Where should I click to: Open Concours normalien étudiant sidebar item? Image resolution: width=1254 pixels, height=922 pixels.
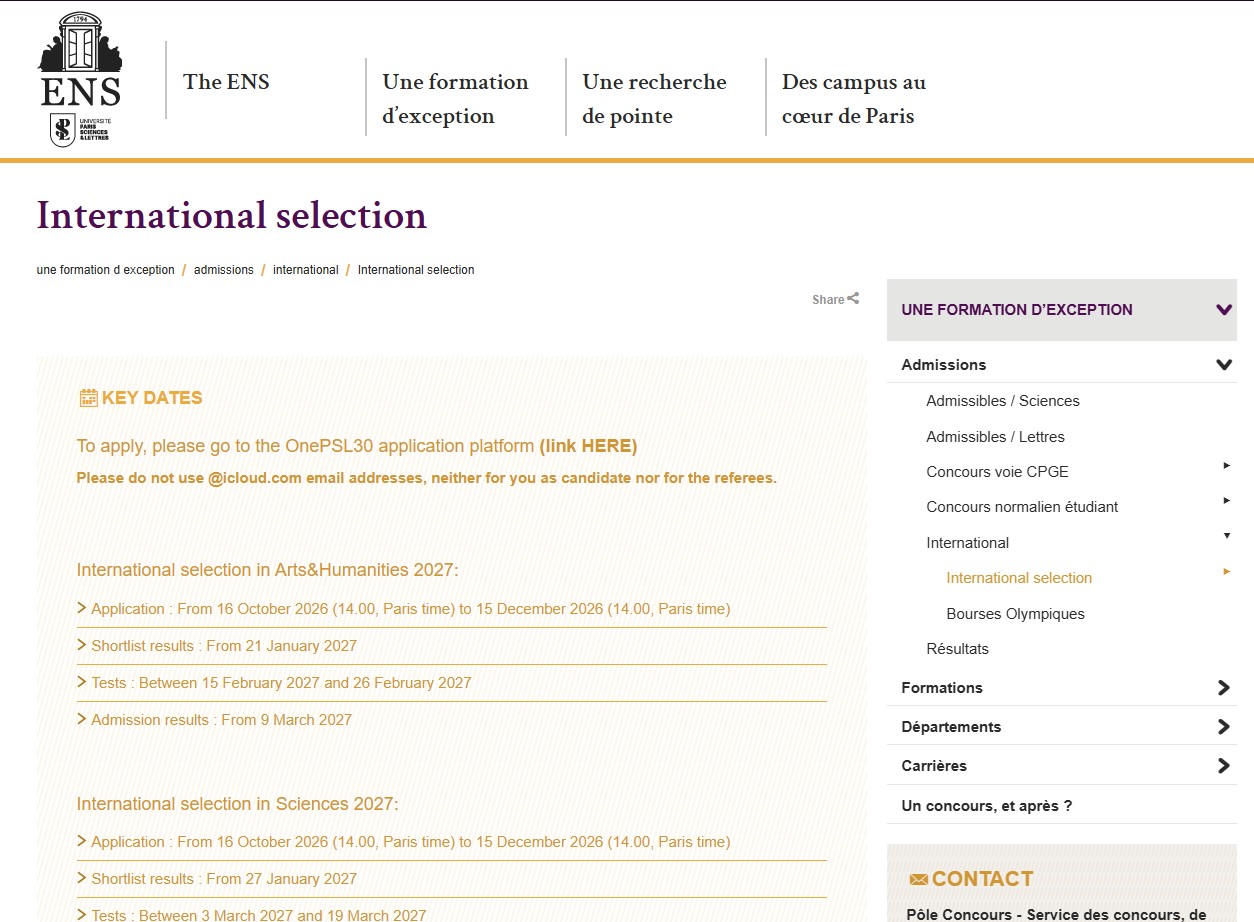[1022, 507]
